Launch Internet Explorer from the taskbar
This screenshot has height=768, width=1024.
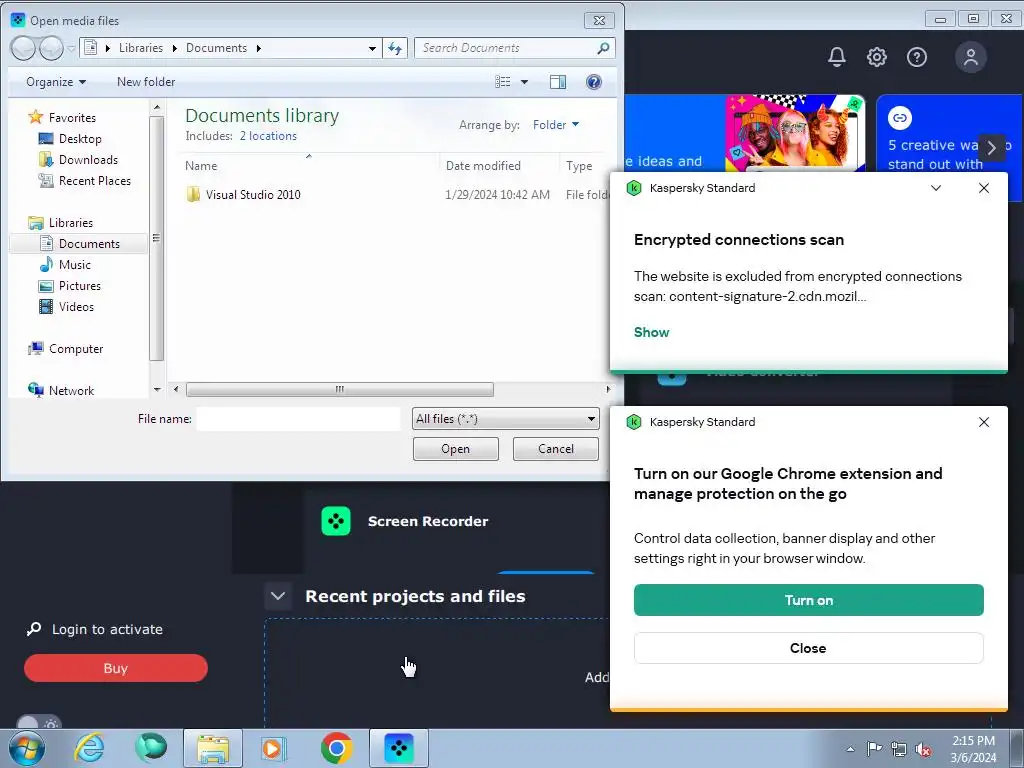(x=89, y=748)
